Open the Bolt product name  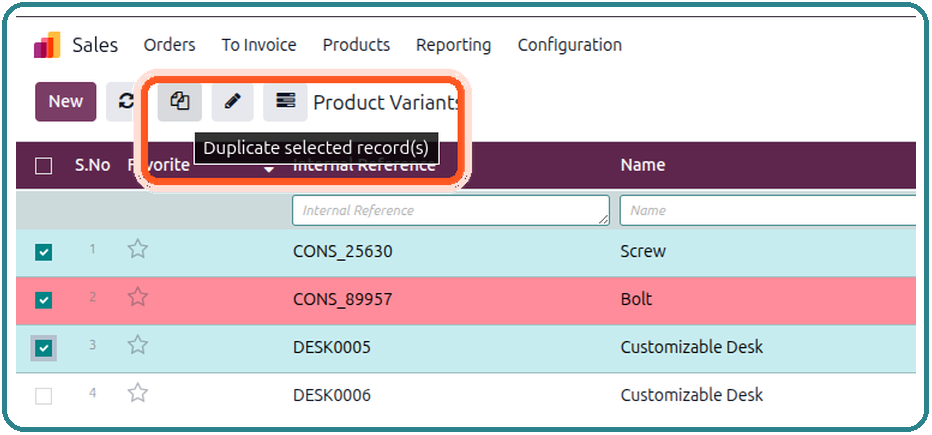(636, 299)
